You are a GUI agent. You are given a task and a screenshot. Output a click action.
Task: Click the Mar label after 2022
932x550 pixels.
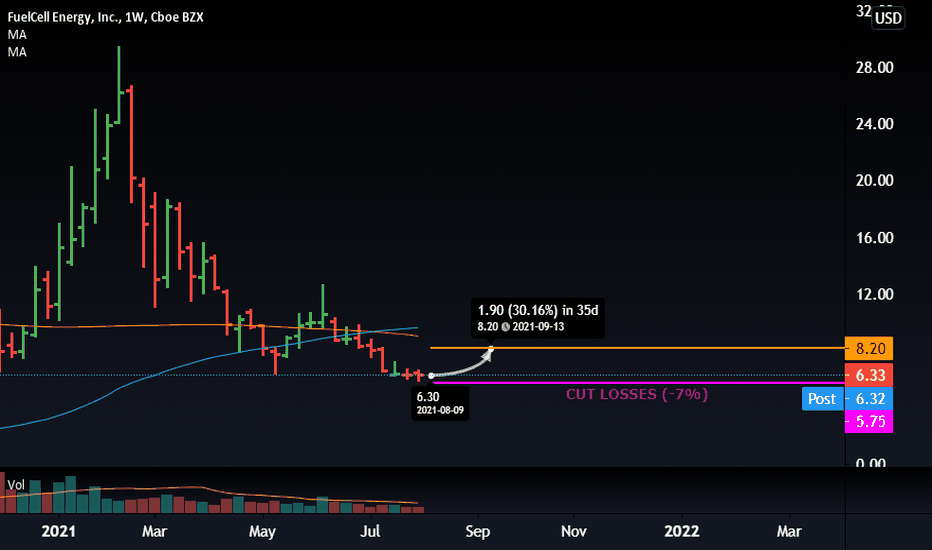point(789,531)
